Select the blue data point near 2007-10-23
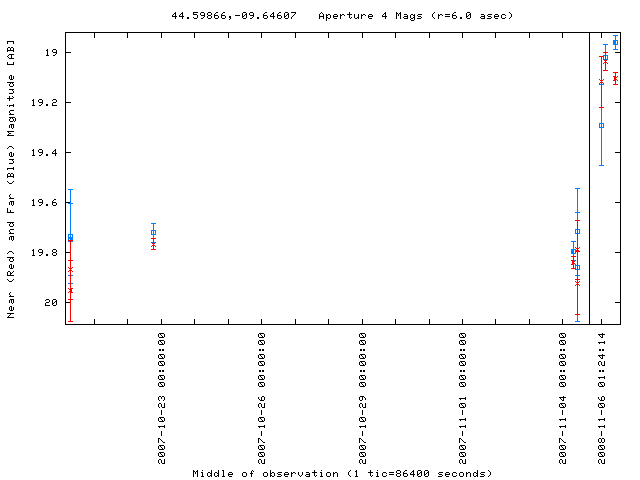The height and width of the screenshot is (480, 640). 153,233
